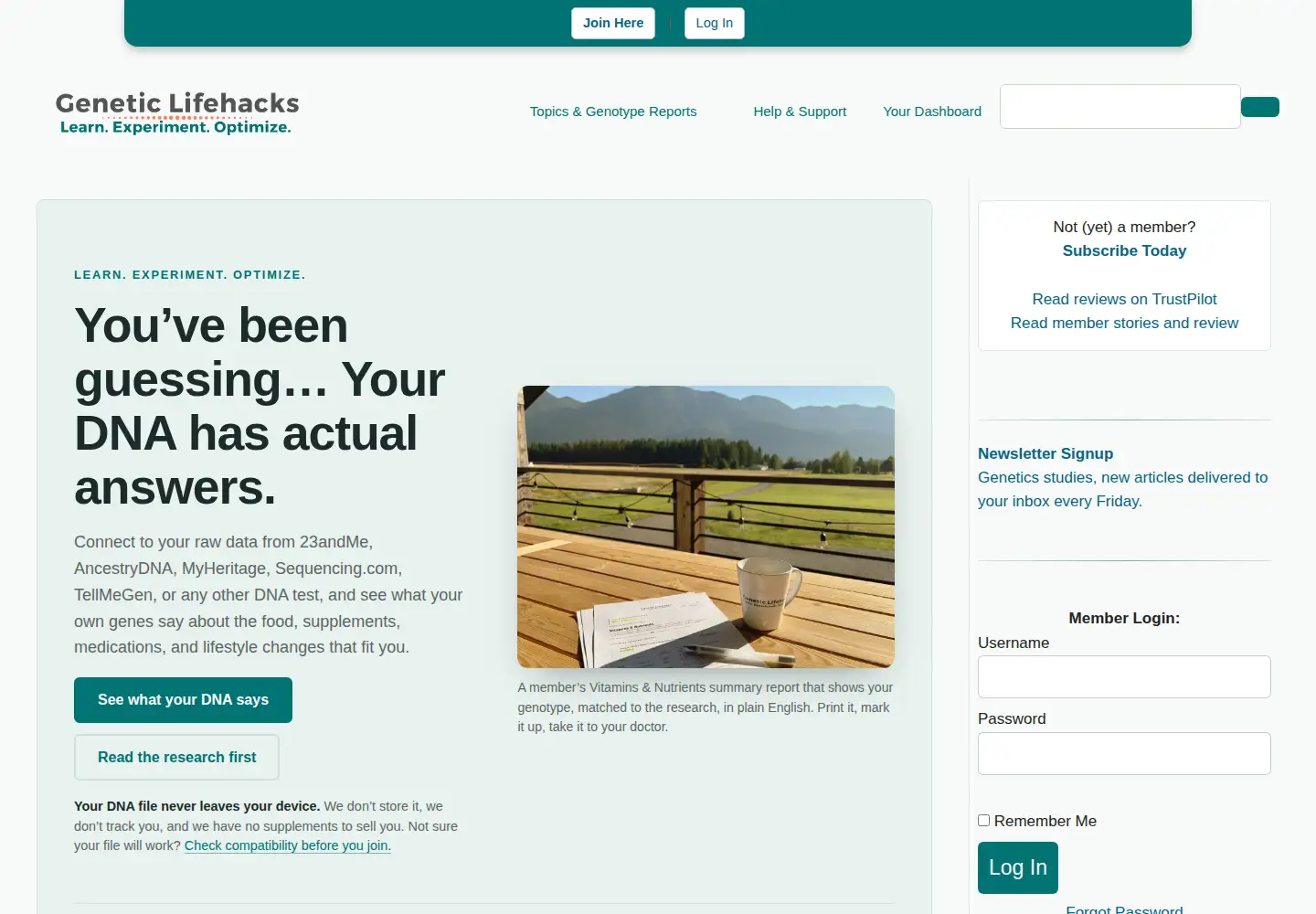This screenshot has height=914, width=1316.
Task: Click the Vitamins & Nutrients photo caption
Action: (706, 707)
